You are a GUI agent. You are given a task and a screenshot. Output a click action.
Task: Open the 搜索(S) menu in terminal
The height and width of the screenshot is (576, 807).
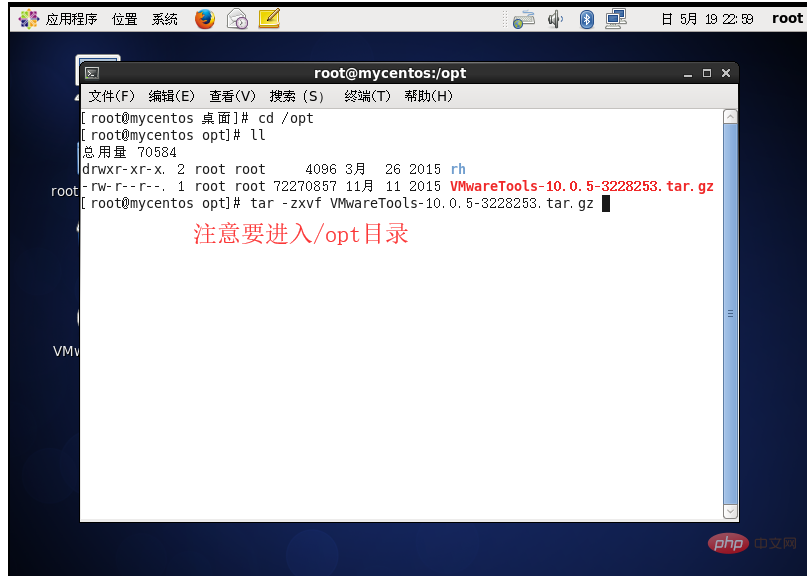(x=296, y=96)
